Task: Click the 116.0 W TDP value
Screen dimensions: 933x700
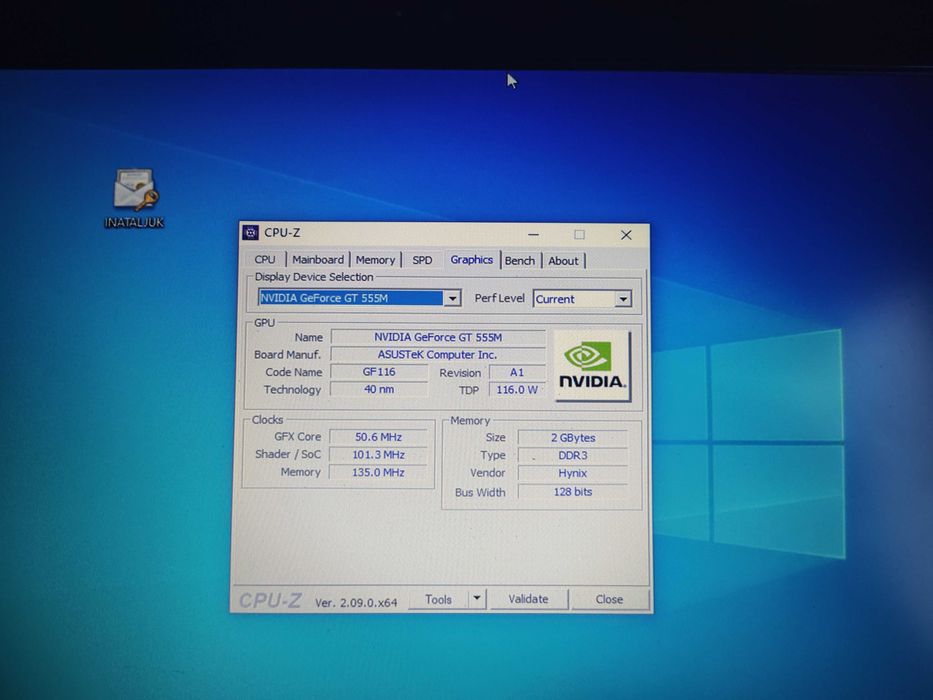Action: point(516,390)
